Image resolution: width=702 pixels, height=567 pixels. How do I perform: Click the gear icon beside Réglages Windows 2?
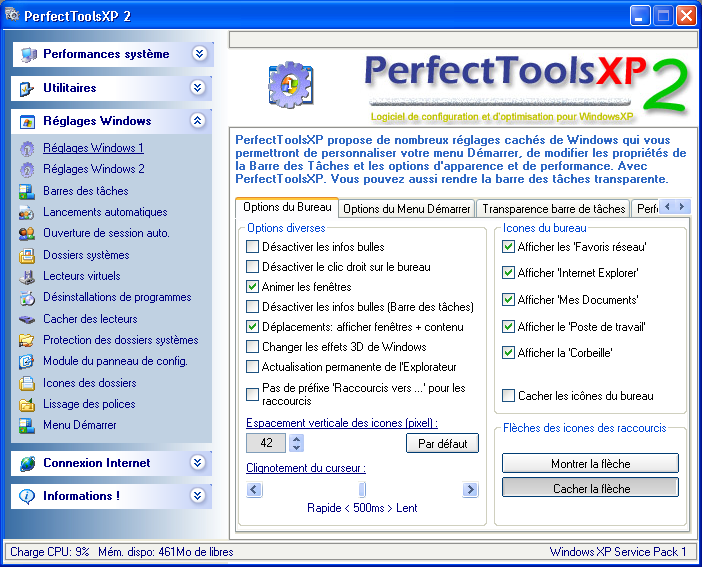pos(27,170)
